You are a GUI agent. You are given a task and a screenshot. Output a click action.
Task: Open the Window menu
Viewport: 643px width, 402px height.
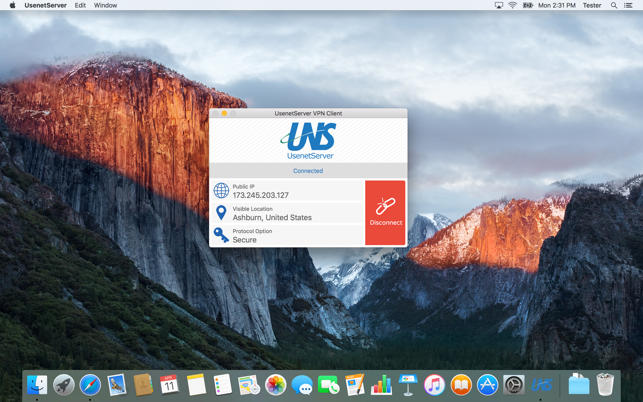pyautogui.click(x=105, y=6)
